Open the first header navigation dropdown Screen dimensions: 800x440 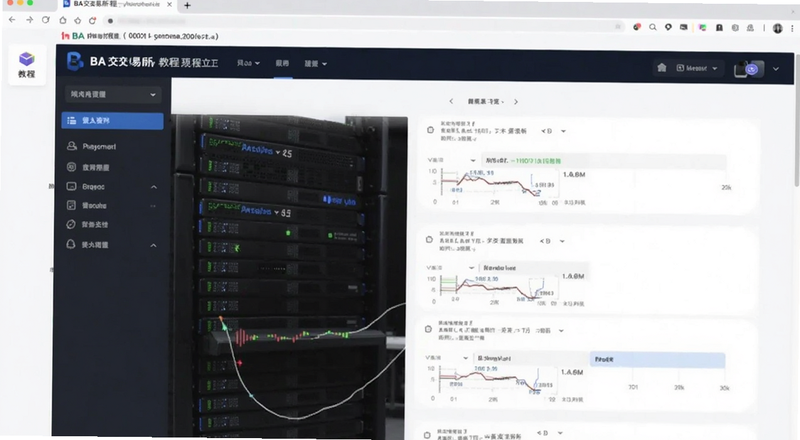click(x=248, y=63)
